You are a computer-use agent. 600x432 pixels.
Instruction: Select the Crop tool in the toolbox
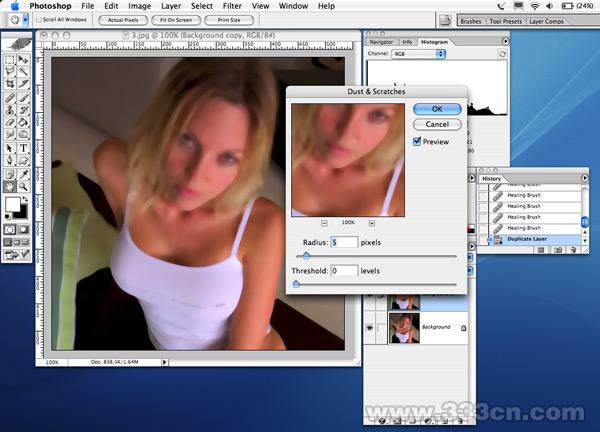click(10, 85)
